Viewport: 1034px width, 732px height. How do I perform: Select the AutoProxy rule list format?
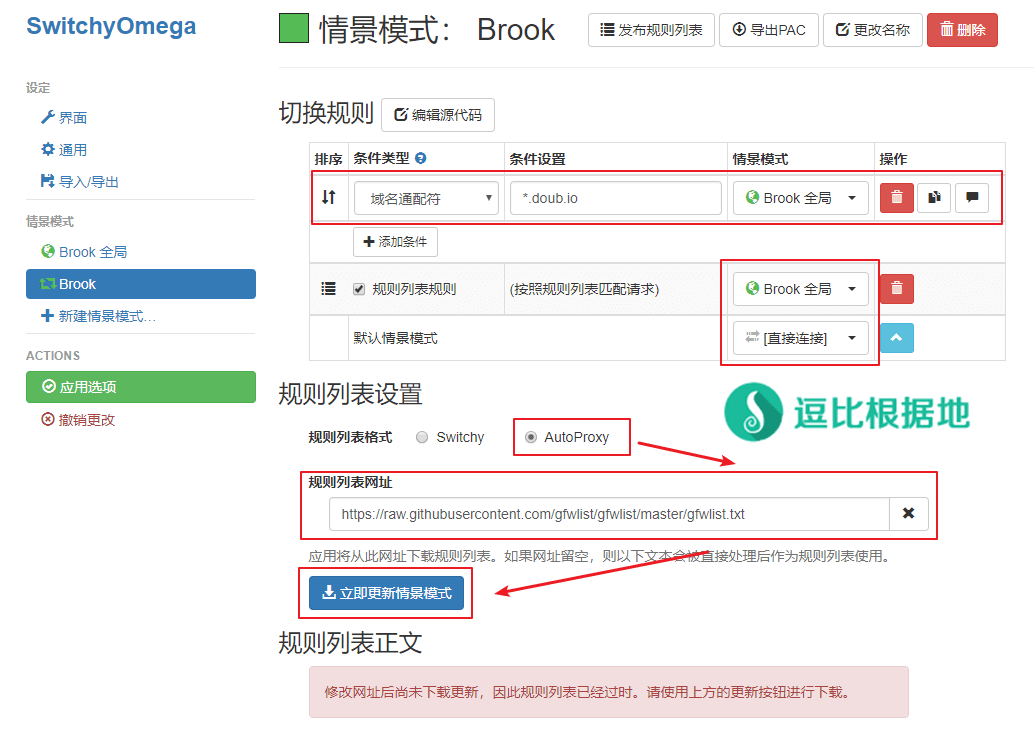pyautogui.click(x=531, y=437)
